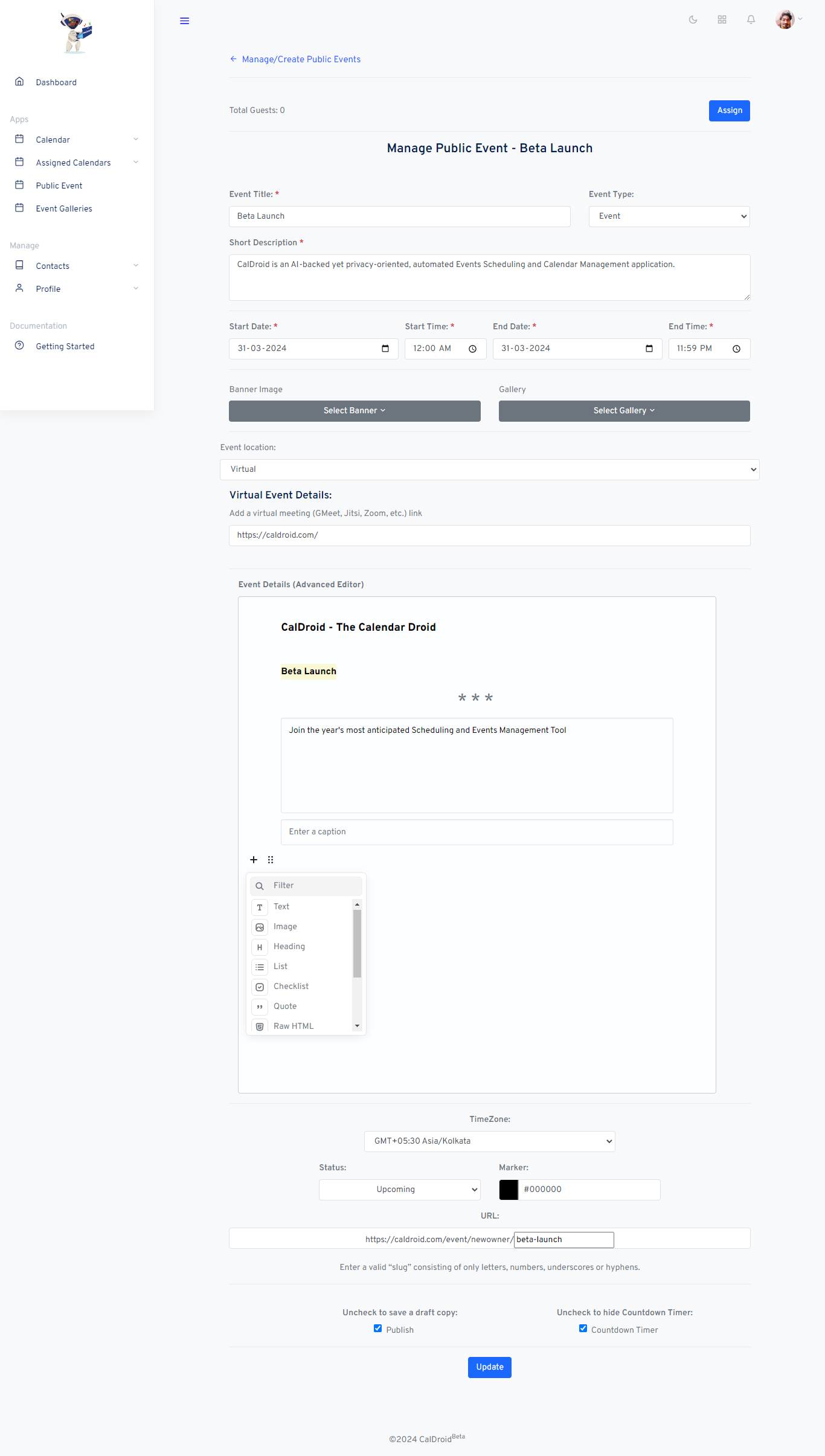The image size is (825, 1456).
Task: Click the Quote block icon
Action: (260, 1007)
